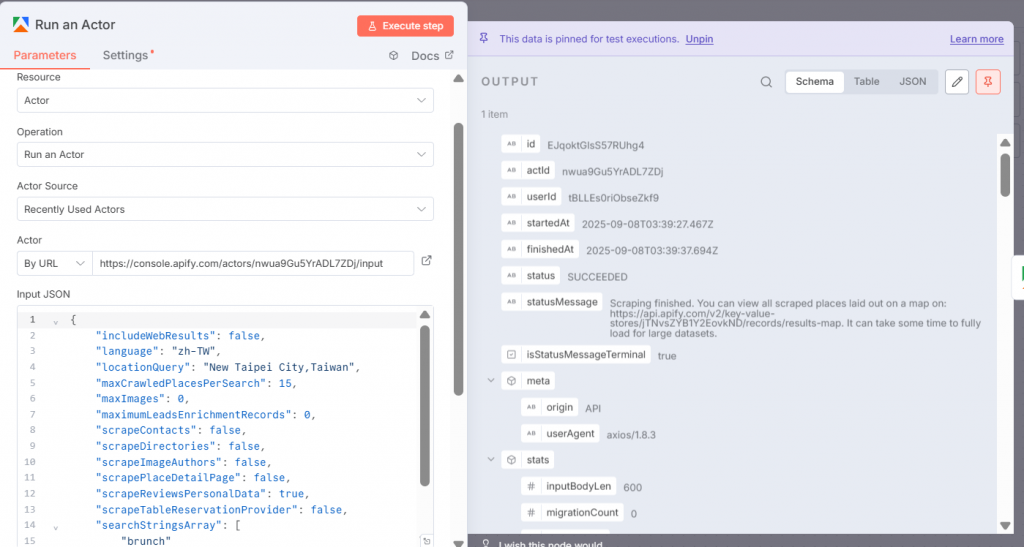Click the string type icon beside id
The height and width of the screenshot is (547, 1024).
click(x=511, y=144)
